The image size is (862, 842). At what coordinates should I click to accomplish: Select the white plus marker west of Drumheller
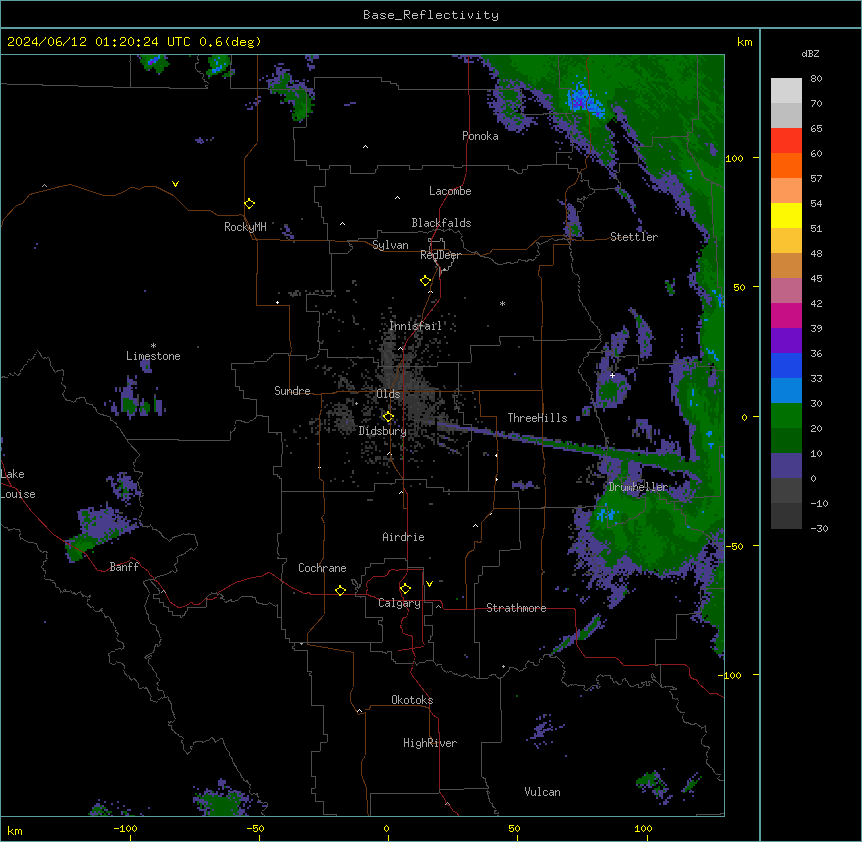click(612, 375)
